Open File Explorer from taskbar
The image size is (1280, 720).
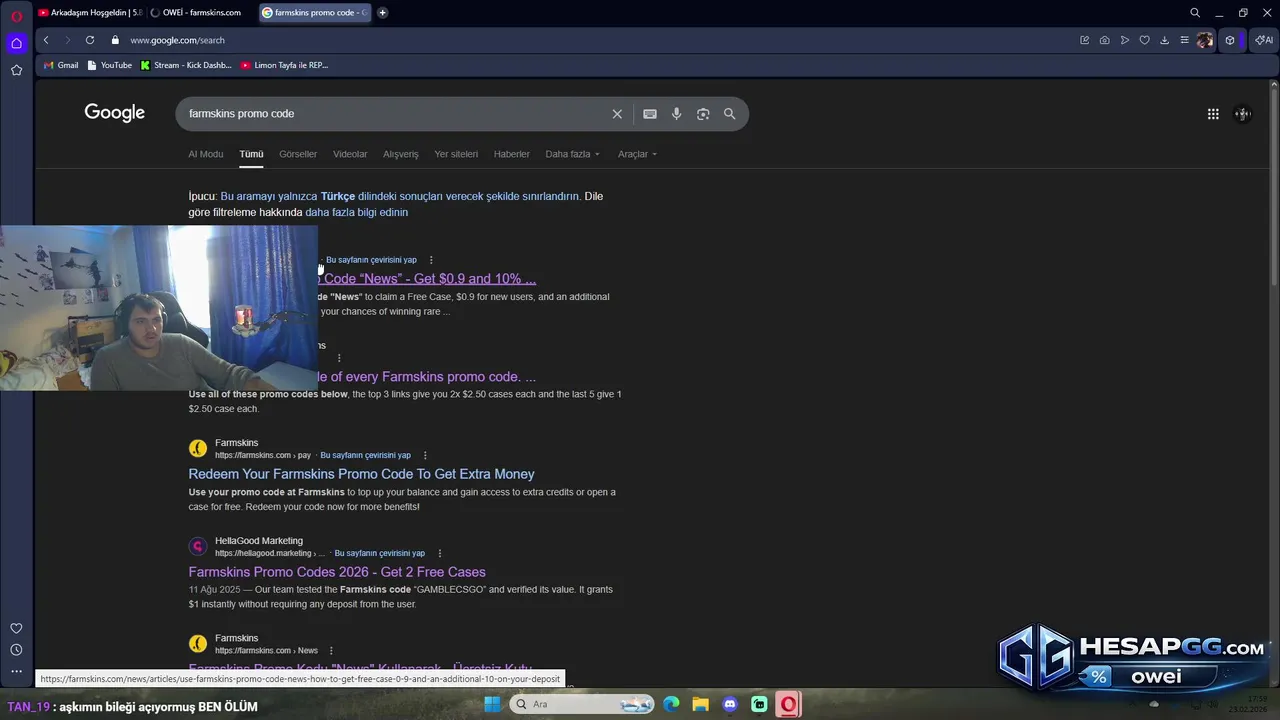[x=700, y=704]
